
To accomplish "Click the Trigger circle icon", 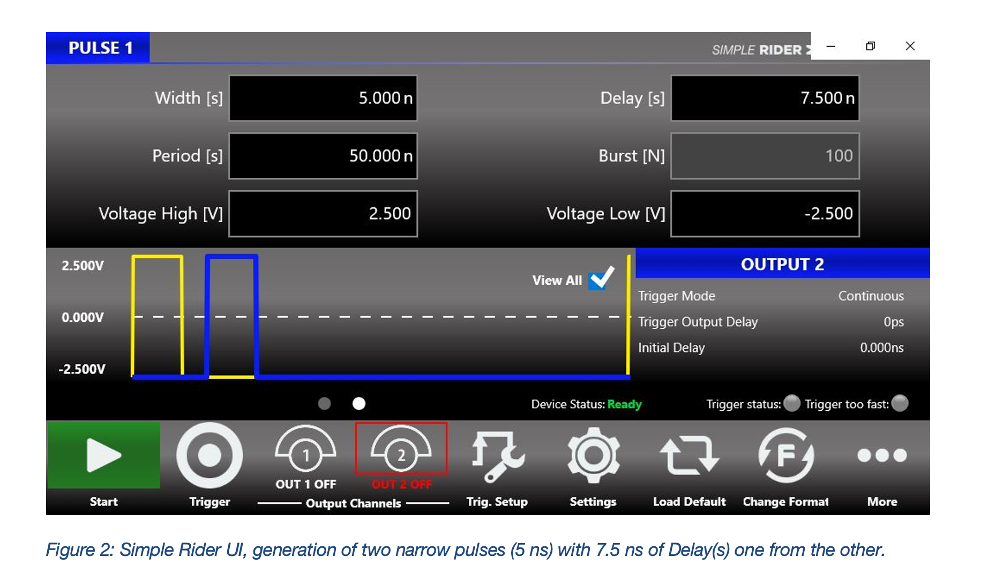I will coord(209,455).
